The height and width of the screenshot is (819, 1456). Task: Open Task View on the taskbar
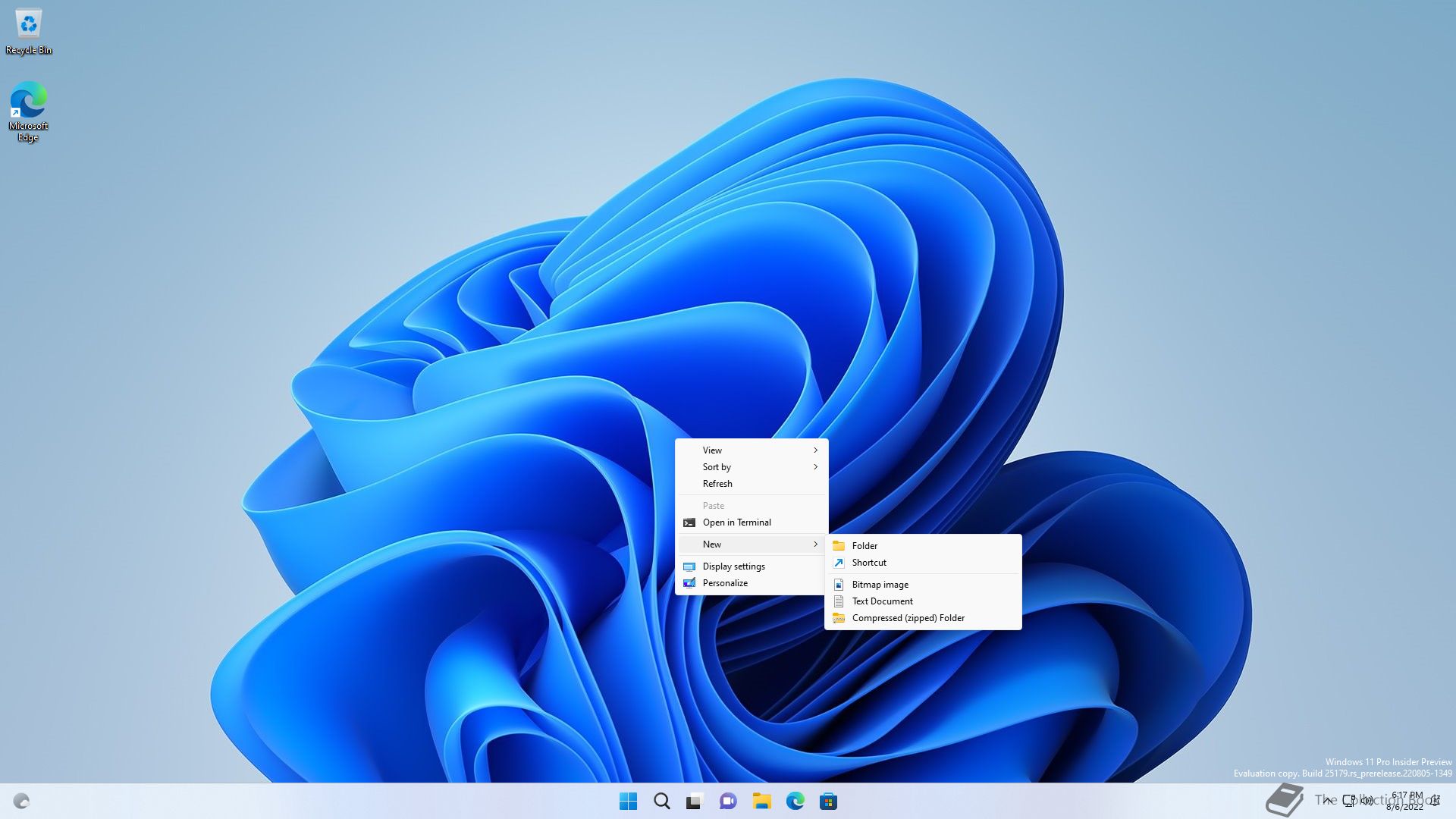(x=695, y=801)
